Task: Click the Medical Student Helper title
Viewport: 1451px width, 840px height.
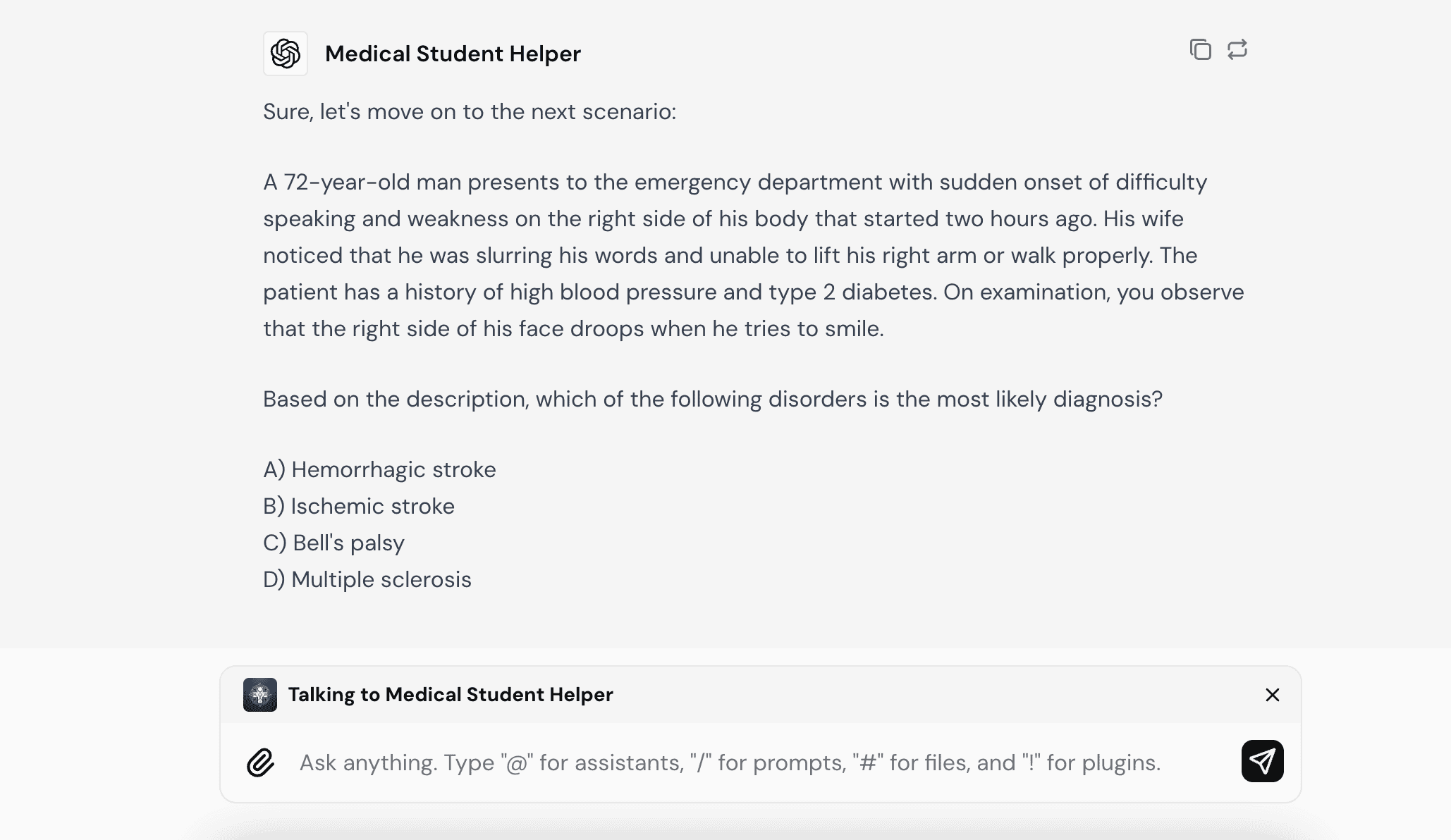Action: [x=453, y=53]
